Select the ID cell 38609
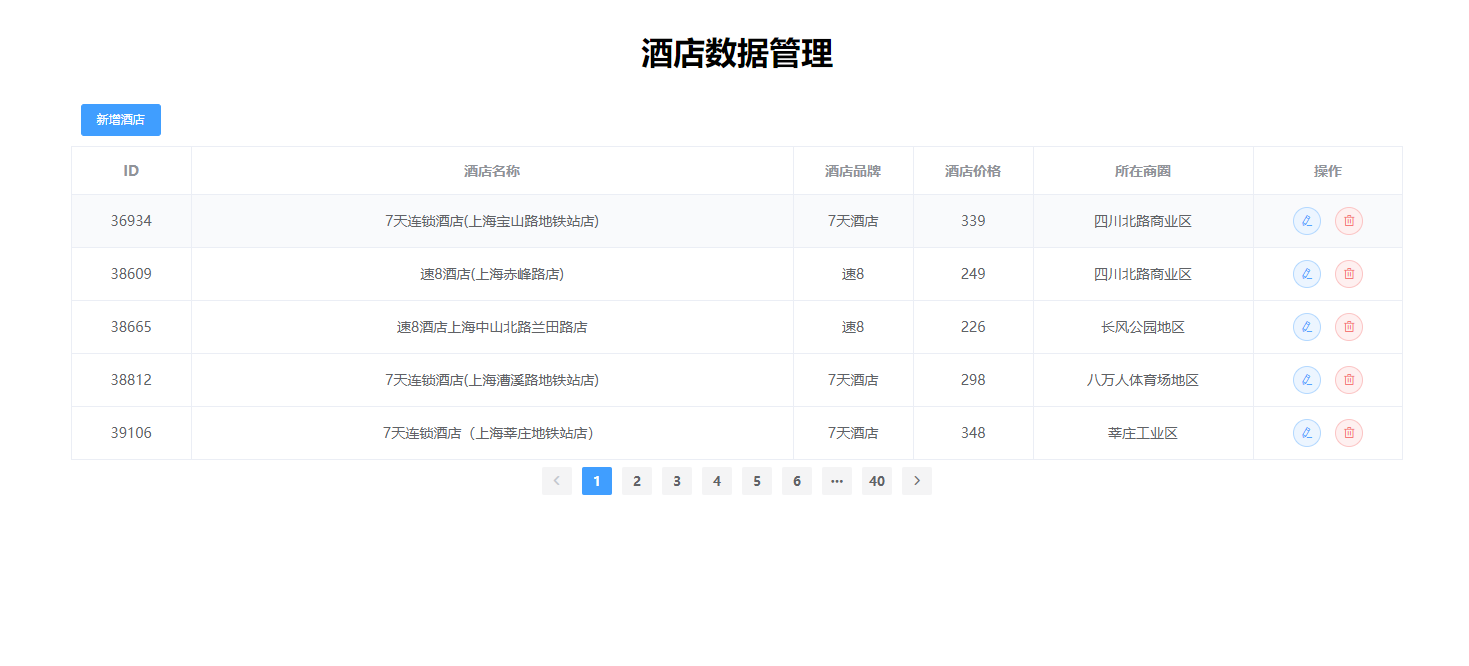This screenshot has width=1469, height=666. pos(131,274)
